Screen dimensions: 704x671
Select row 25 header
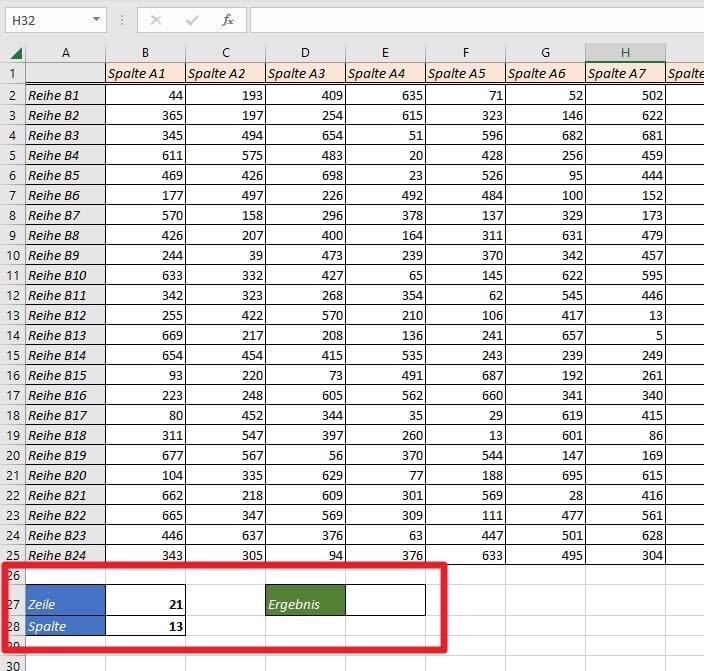[x=13, y=556]
